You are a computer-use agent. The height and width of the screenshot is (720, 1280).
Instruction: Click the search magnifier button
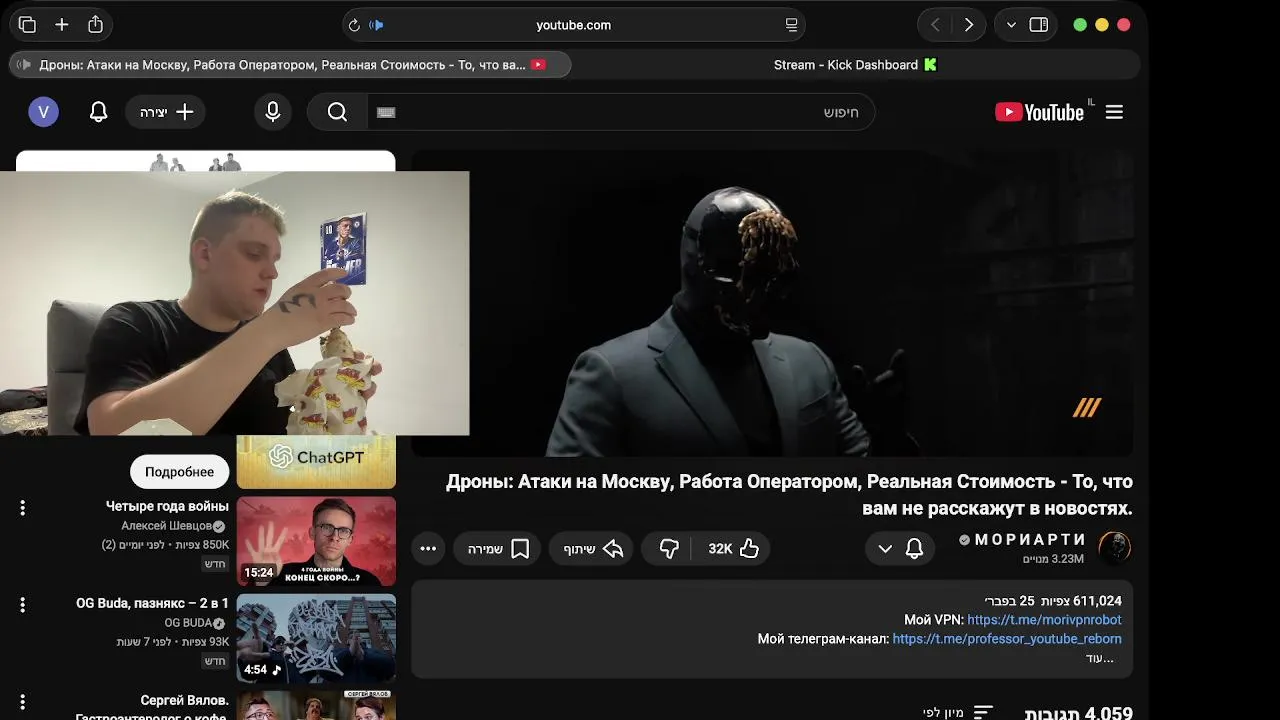pyautogui.click(x=337, y=112)
